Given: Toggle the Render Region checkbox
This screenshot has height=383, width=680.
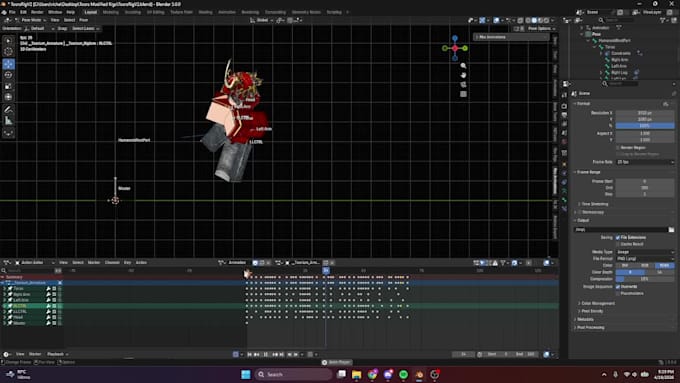Looking at the screenshot, I should 618,147.
